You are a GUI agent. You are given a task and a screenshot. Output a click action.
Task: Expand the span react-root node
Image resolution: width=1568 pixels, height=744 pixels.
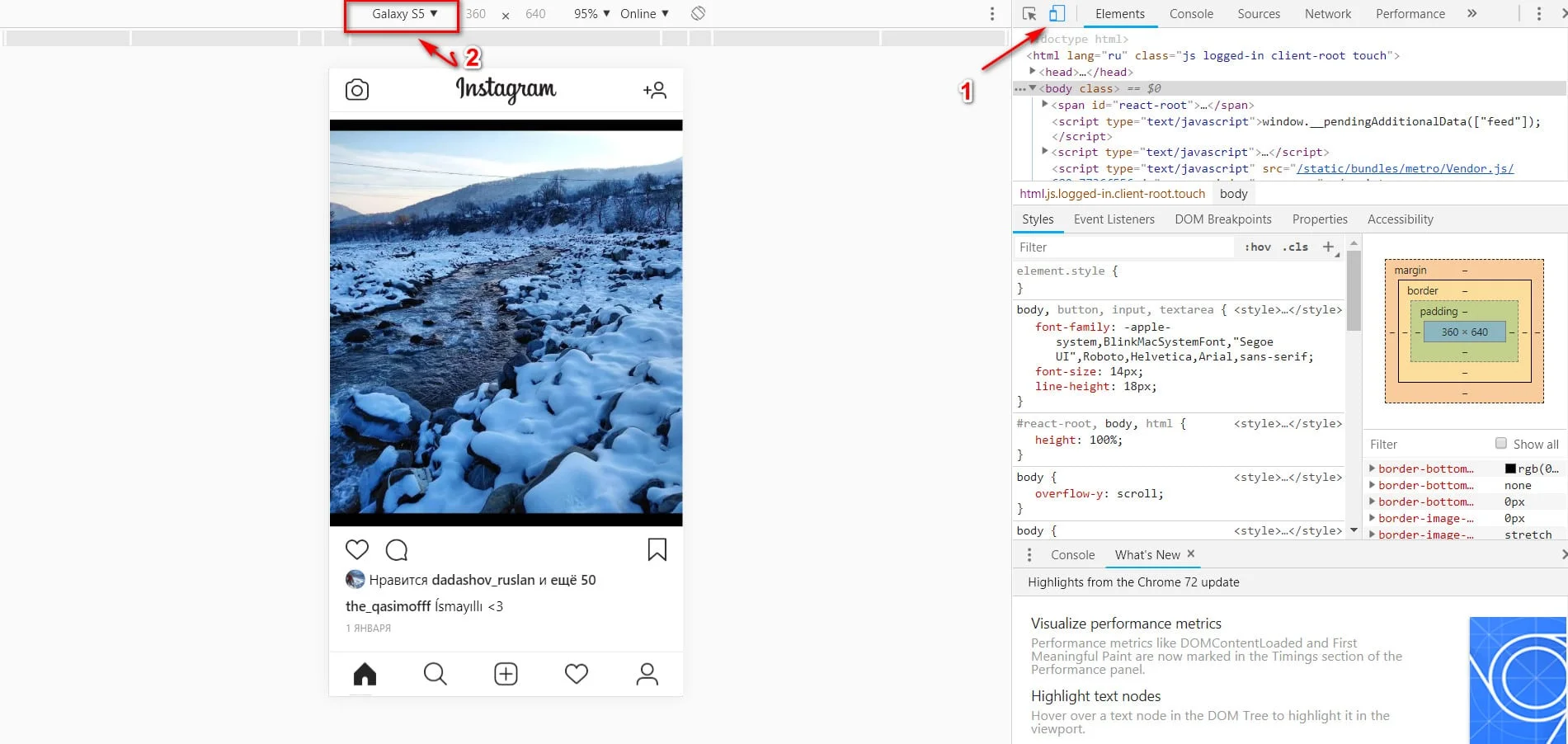click(x=1044, y=105)
